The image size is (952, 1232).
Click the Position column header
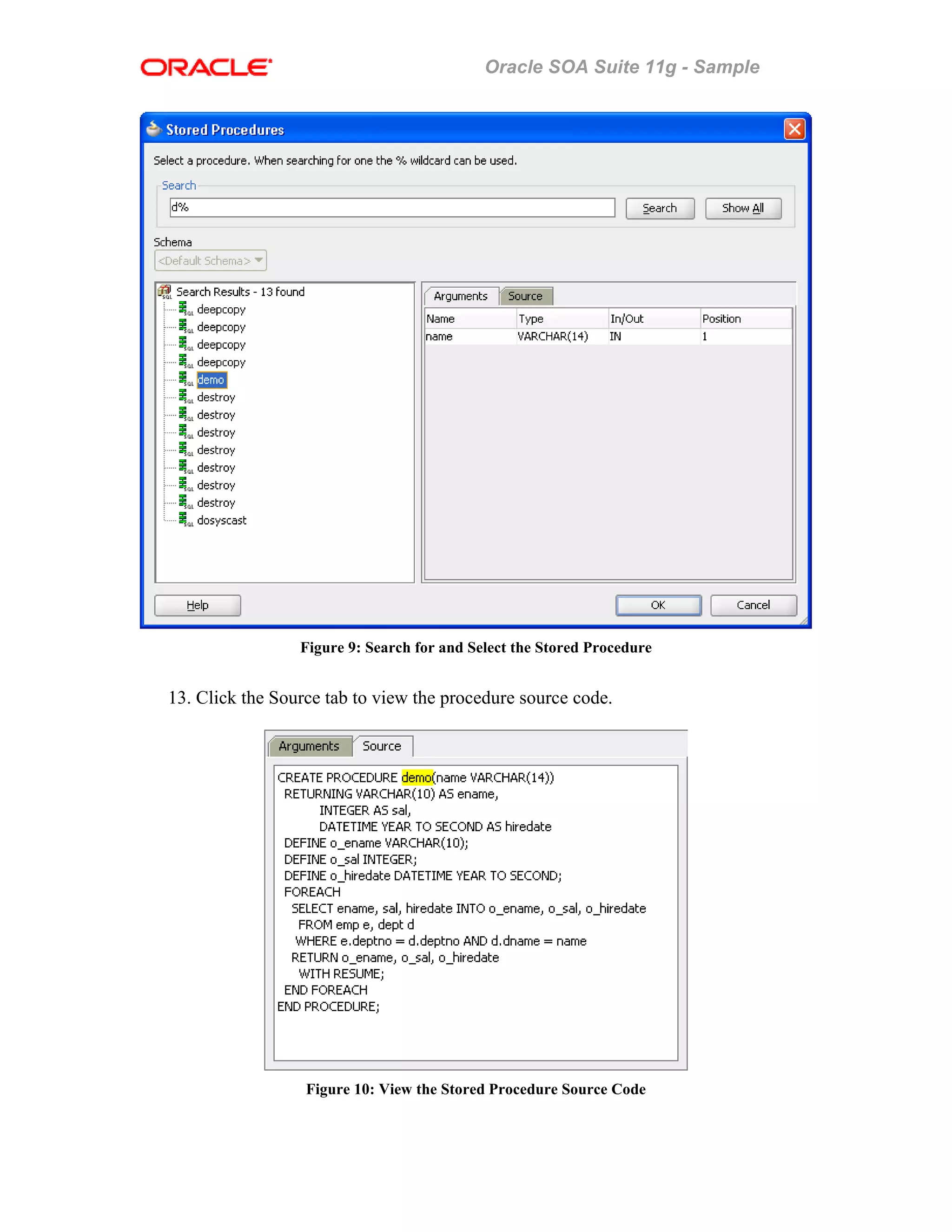746,319
